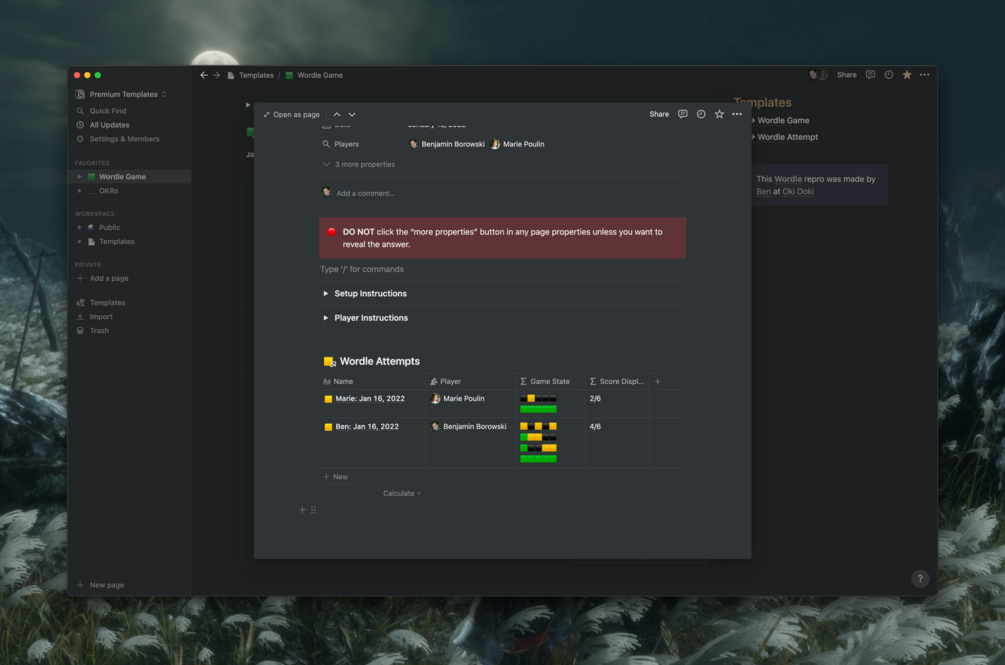Go back with the left arrow in top bar
Screen dimensions: 1005x665
pyautogui.click(x=204, y=75)
